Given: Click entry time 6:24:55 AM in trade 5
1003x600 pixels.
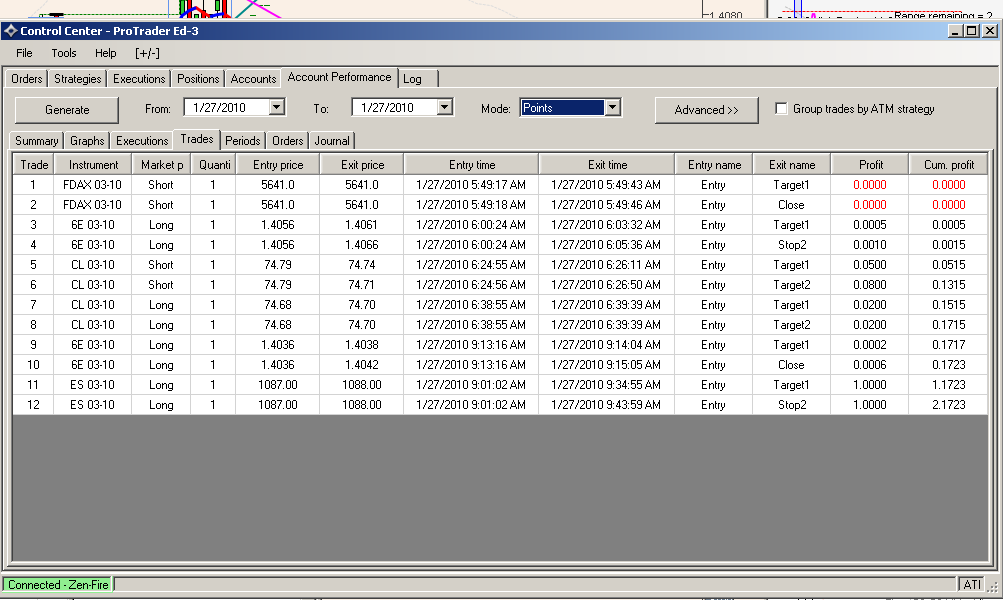Looking at the screenshot, I should (471, 265).
